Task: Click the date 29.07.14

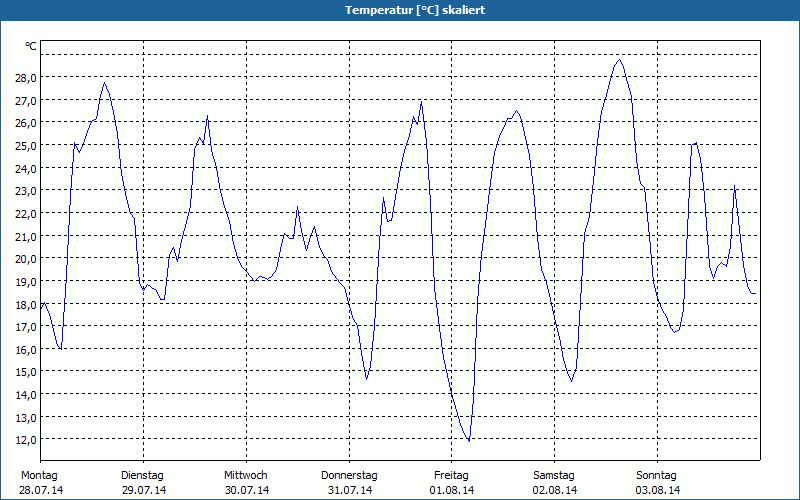Action: click(x=144, y=491)
